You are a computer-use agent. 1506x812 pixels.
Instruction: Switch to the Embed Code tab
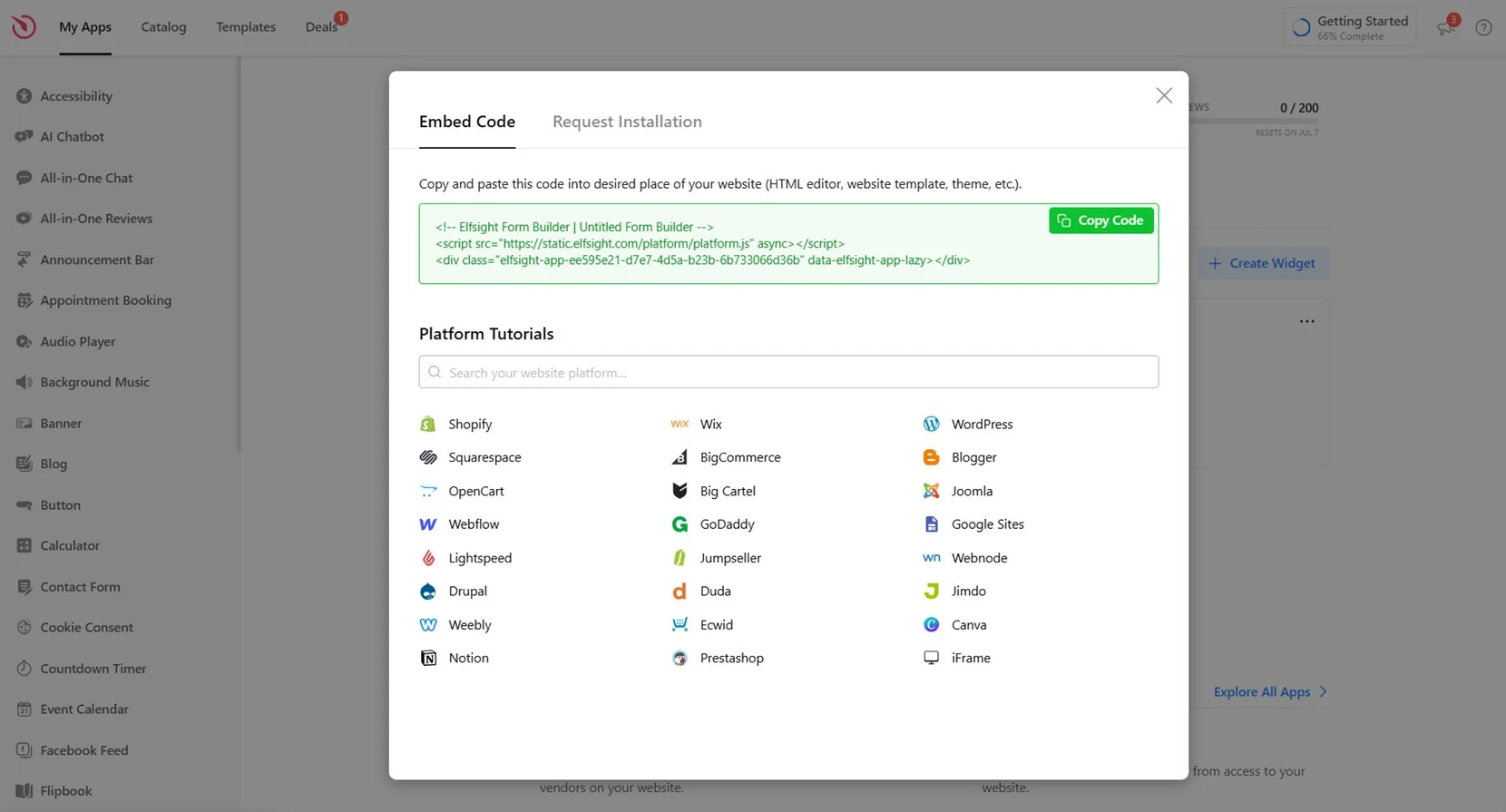coord(467,122)
